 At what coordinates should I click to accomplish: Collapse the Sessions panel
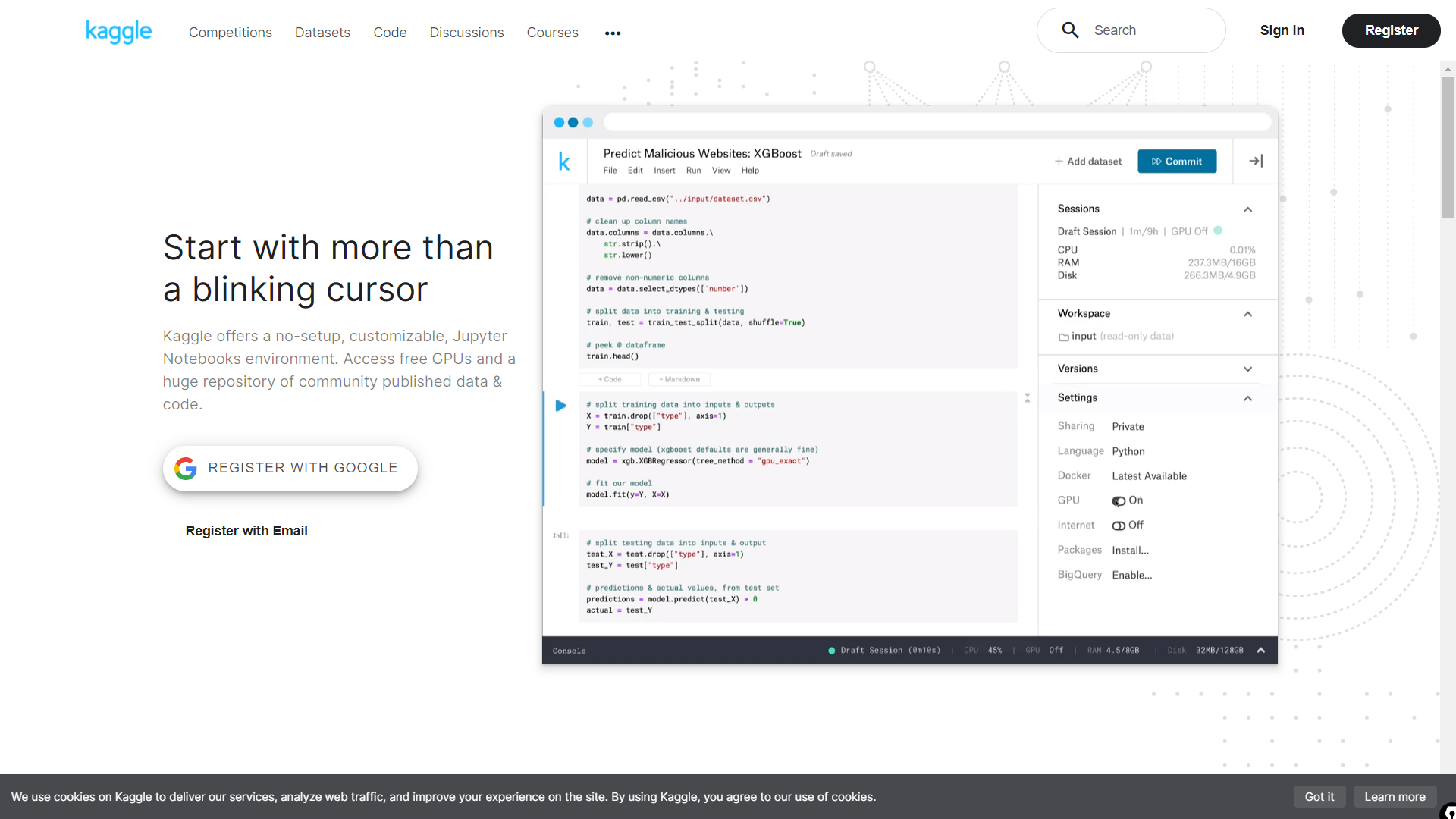1248,209
